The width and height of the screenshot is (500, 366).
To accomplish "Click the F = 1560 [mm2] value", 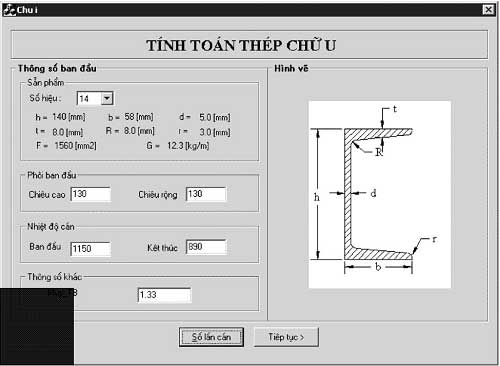I will pos(66,146).
